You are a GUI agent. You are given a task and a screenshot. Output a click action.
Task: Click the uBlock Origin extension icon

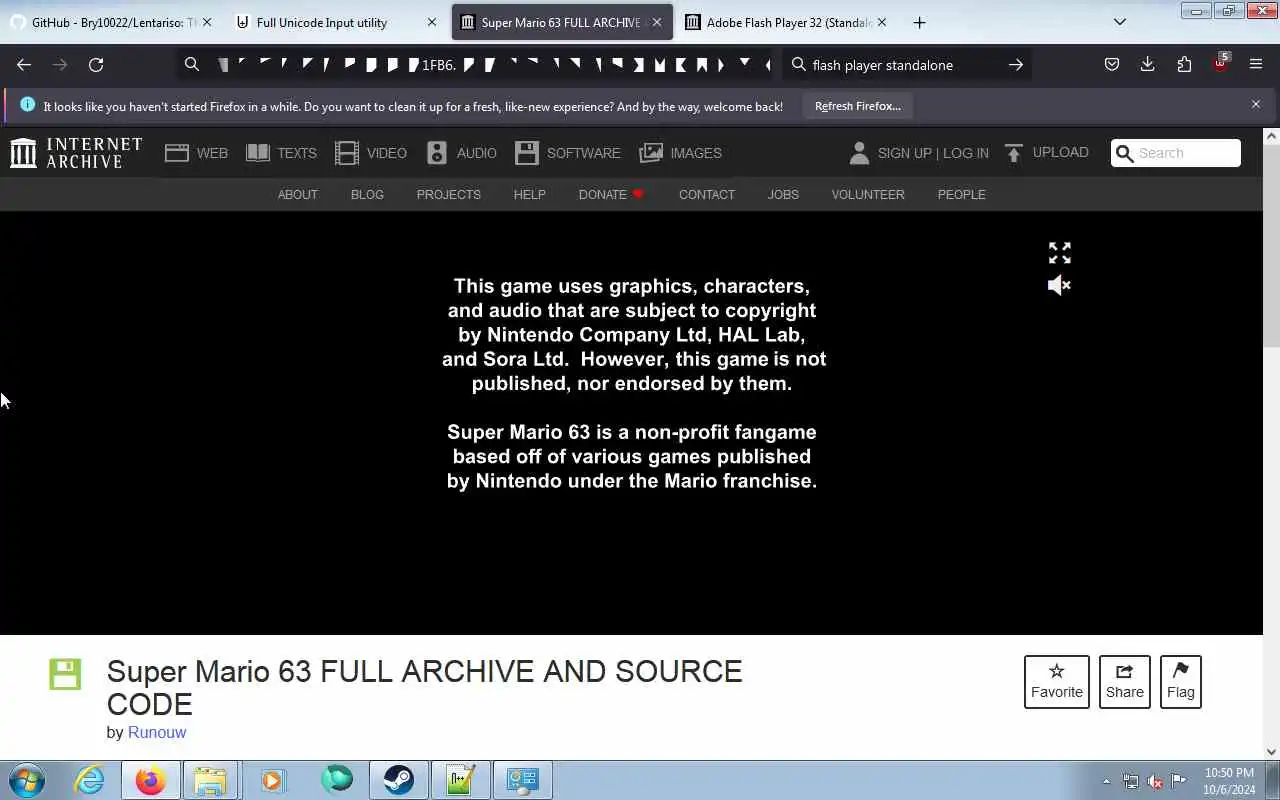(x=1220, y=64)
